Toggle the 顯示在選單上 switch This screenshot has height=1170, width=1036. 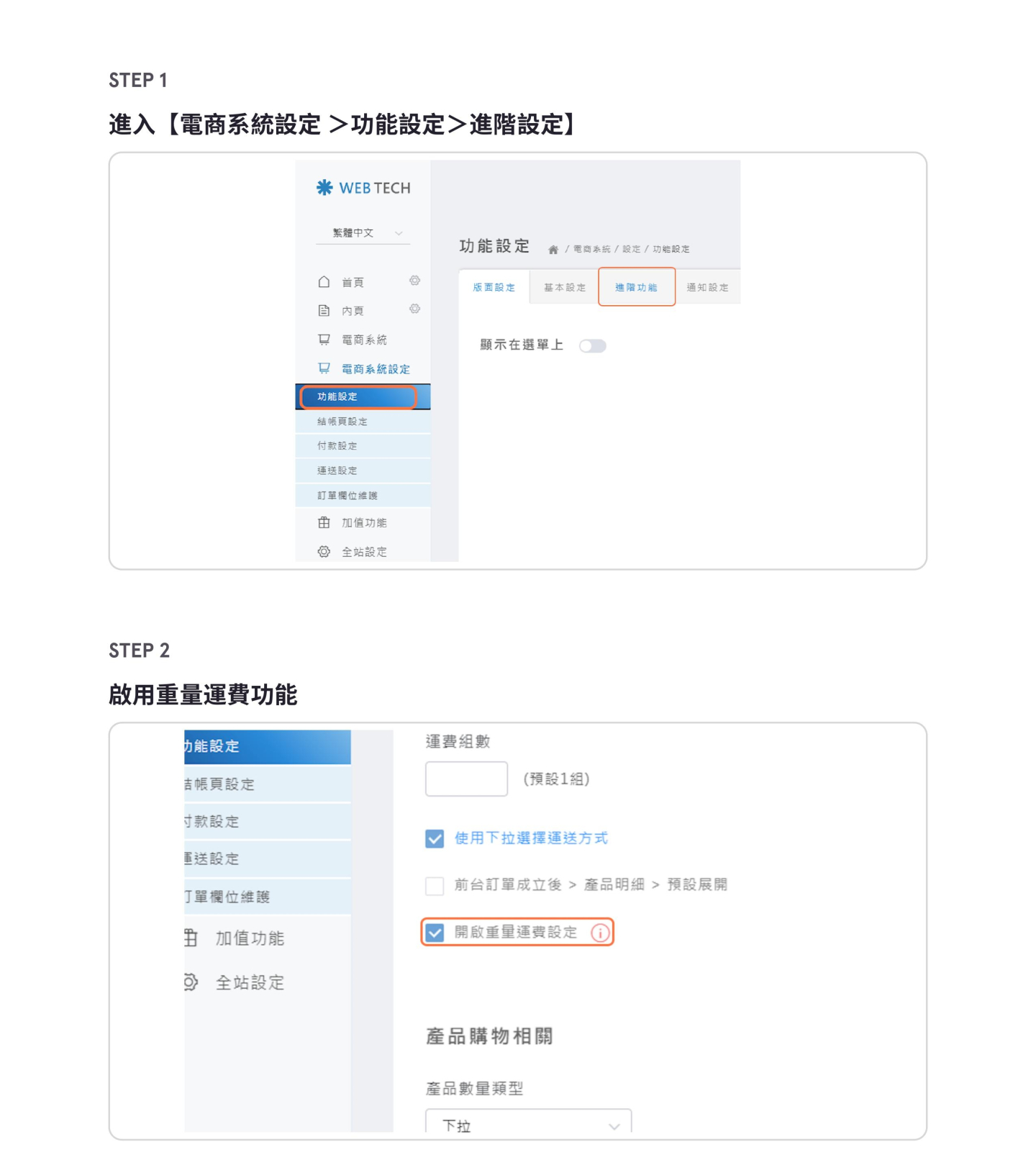pos(593,346)
